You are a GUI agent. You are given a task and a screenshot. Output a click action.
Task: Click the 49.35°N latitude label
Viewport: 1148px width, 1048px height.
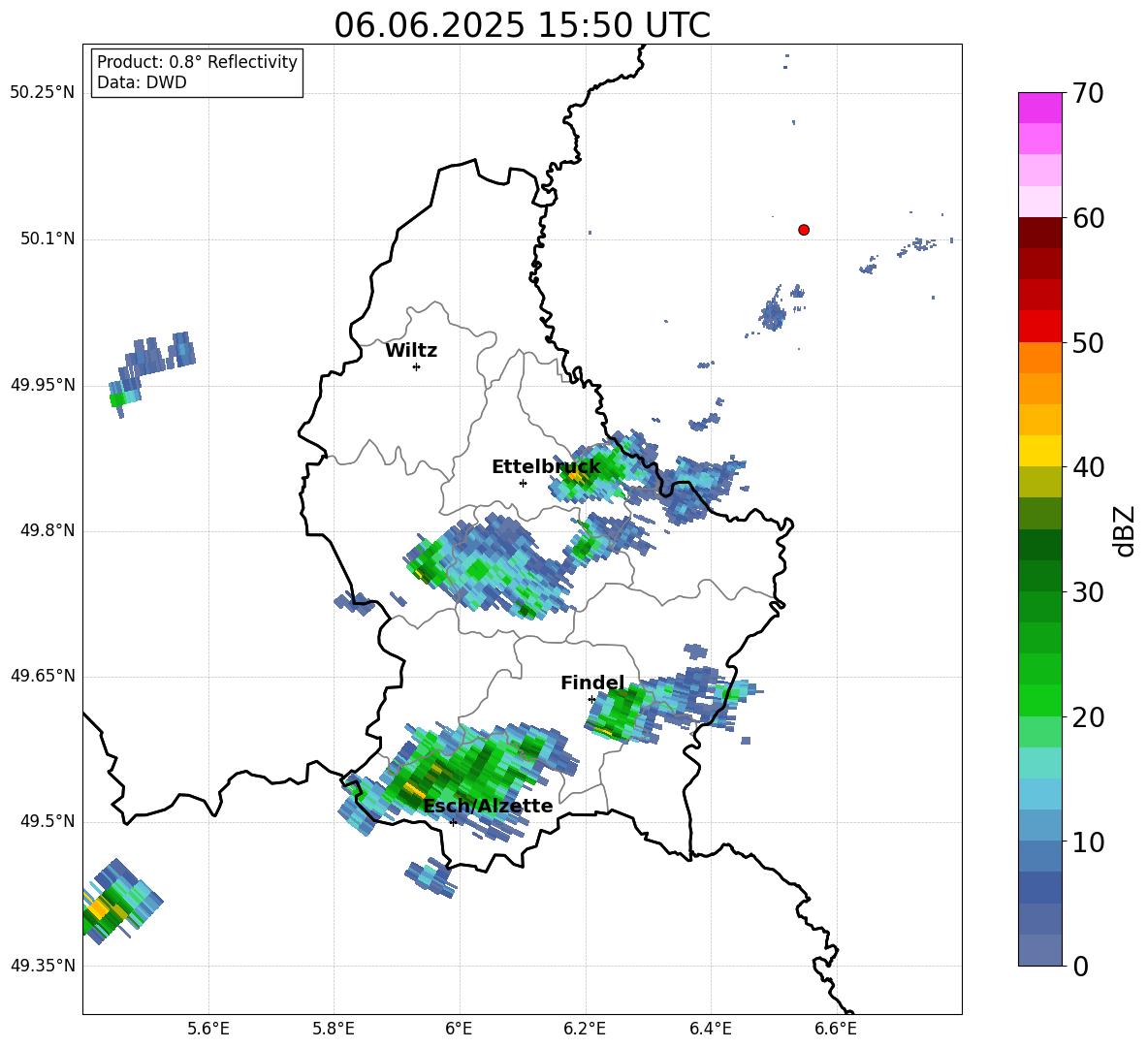pos(43,966)
